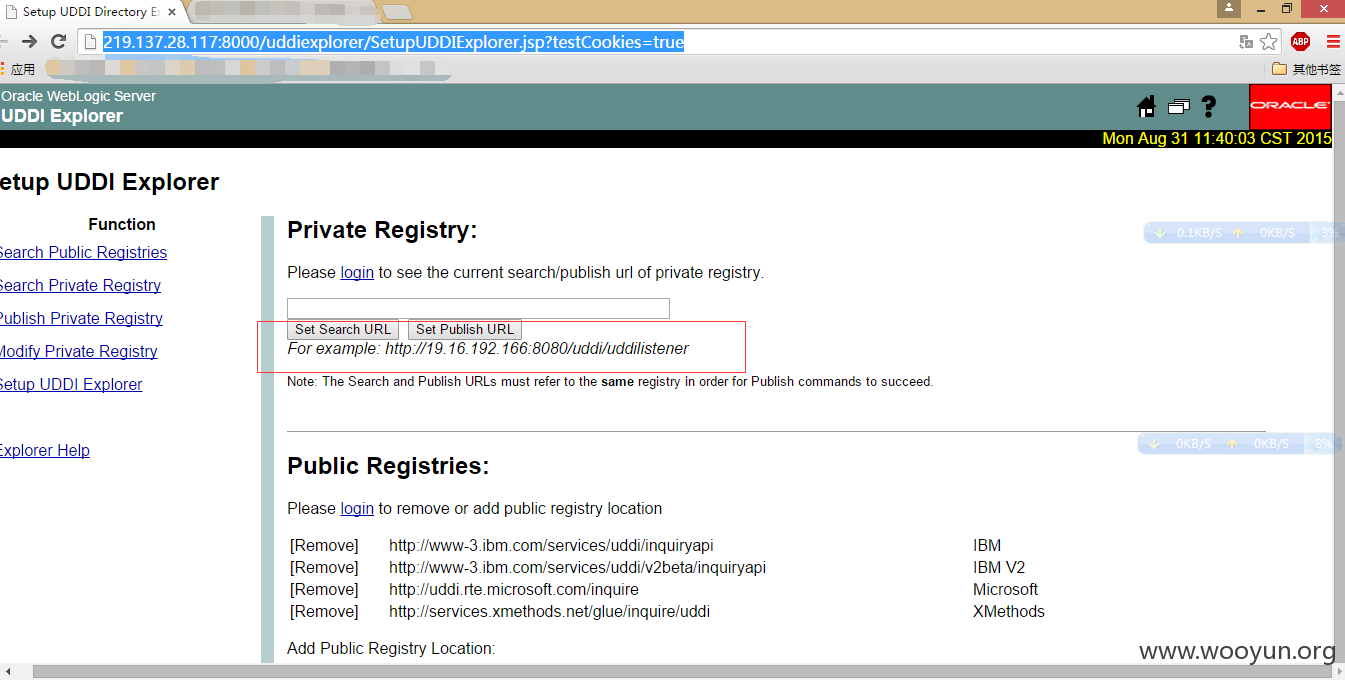The width and height of the screenshot is (1345, 680).
Task: Click the uddi.rte.microsoft.com inquire URL
Action: tap(514, 589)
